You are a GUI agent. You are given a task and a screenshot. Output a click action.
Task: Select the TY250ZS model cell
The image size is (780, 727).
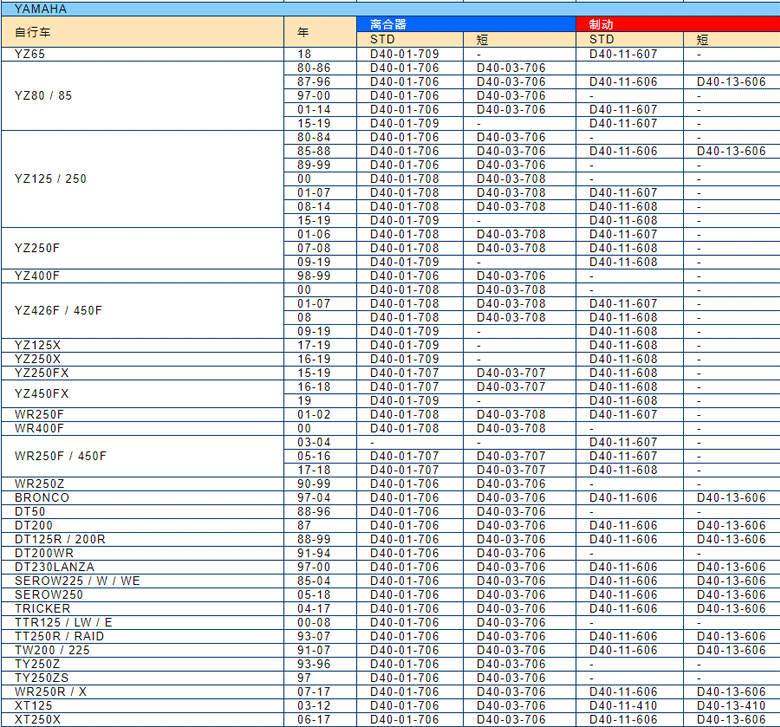tap(142, 678)
